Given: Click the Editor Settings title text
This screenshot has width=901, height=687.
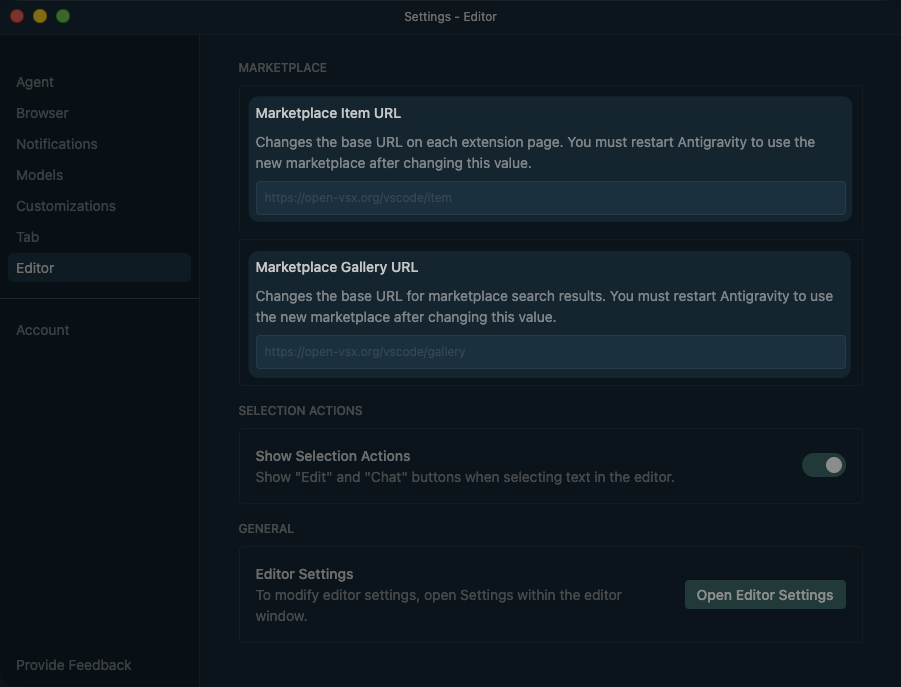Looking at the screenshot, I should [304, 574].
